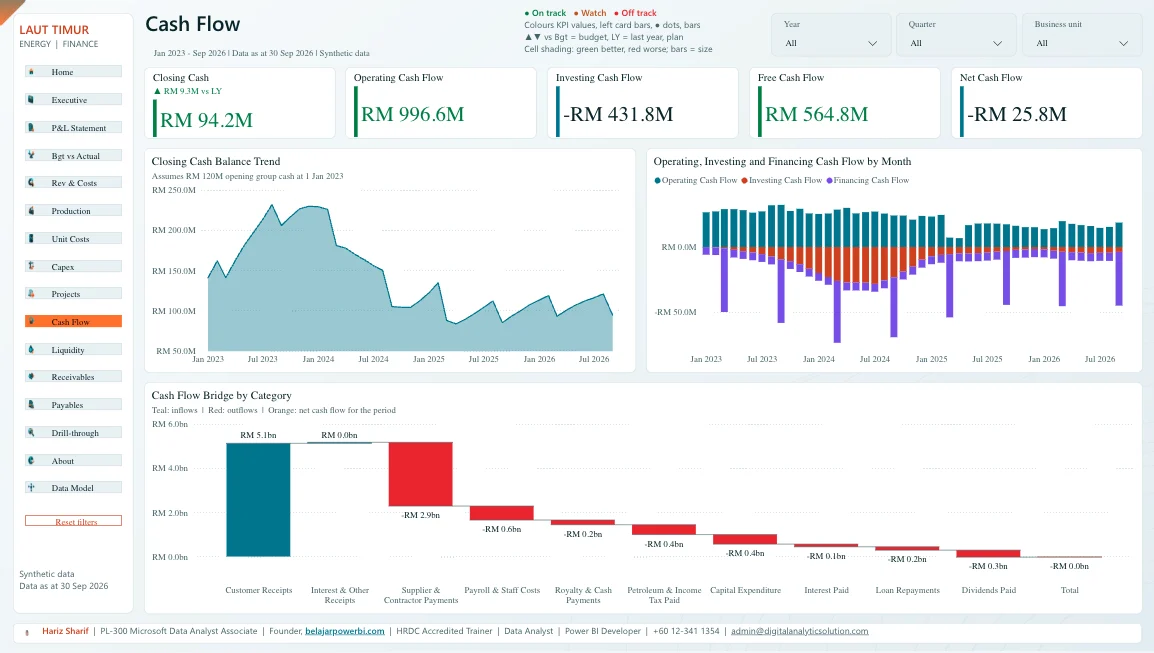Click the Customer Receipts teal waterfall bar

coord(258,499)
